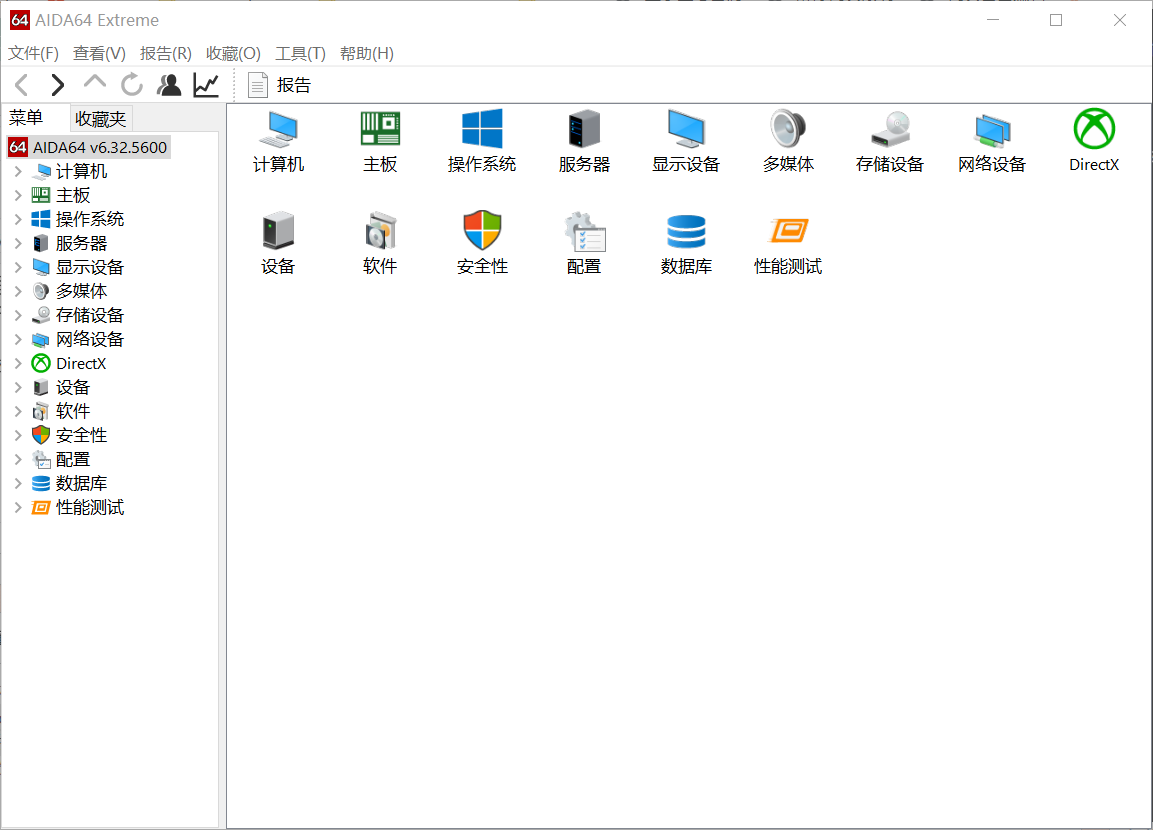Click the forward arrow in the toolbar
The image size is (1153, 830).
tap(57, 85)
